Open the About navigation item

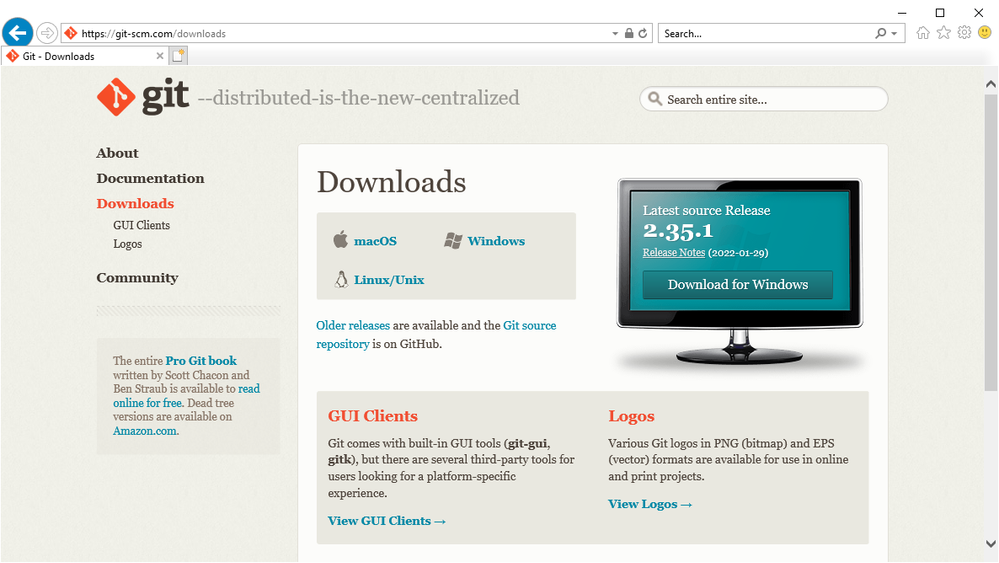117,153
